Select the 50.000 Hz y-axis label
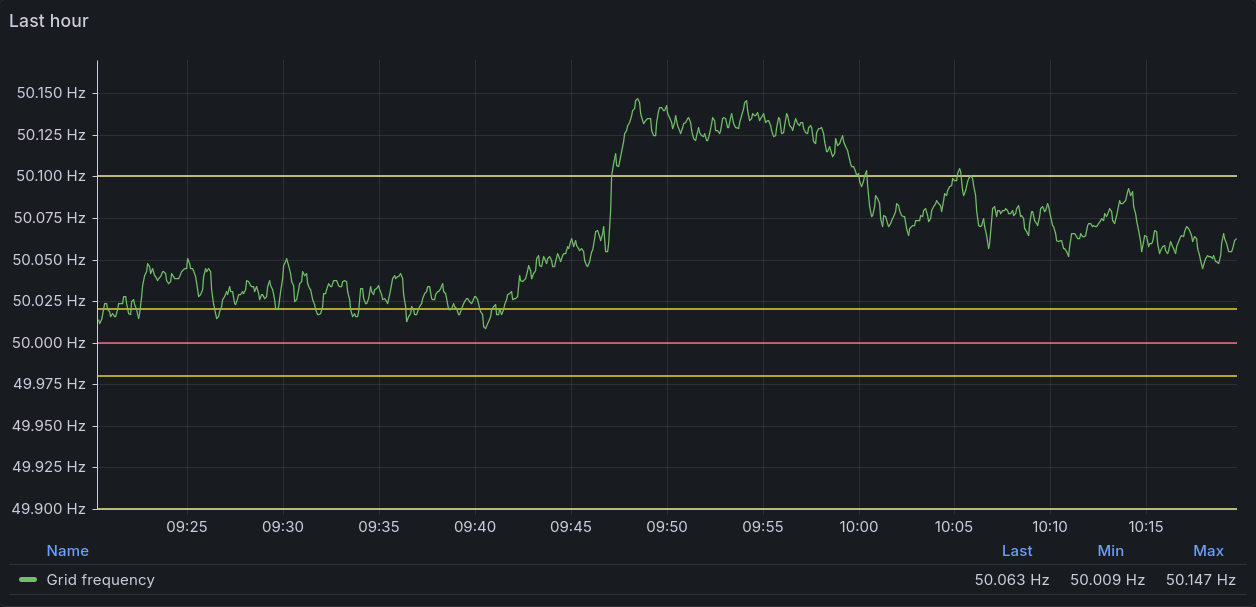1256x607 pixels. pos(51,343)
